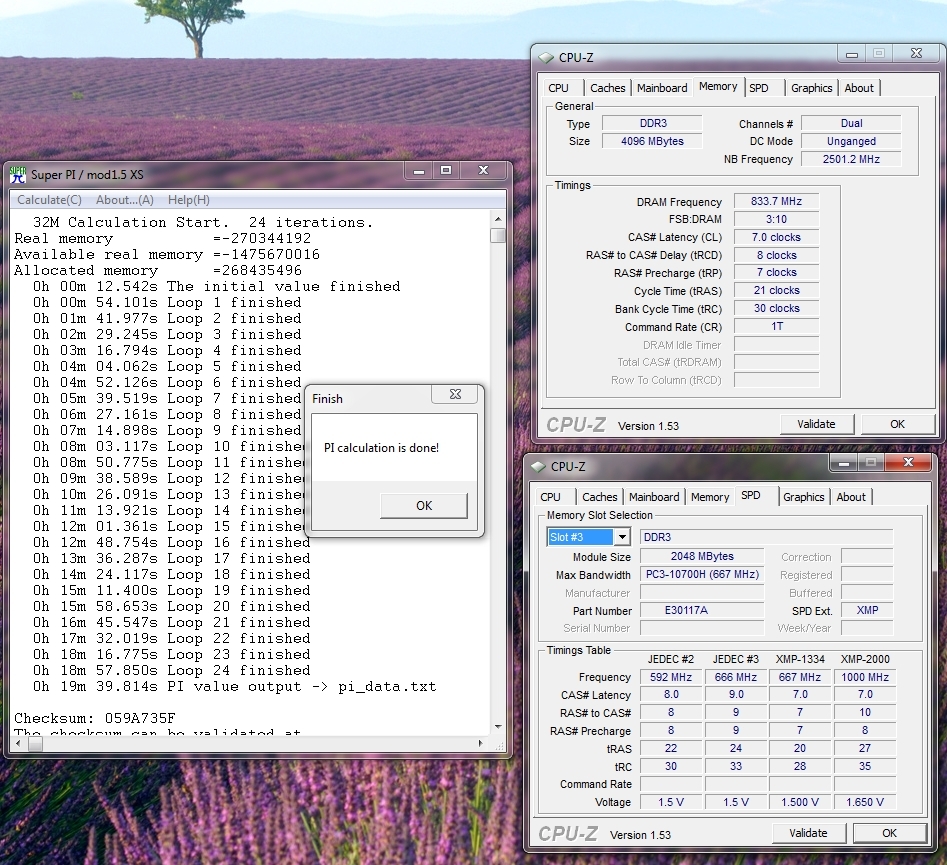Click the Super PI scrollbar up arrow
This screenshot has height=865, width=947.
coord(498,217)
